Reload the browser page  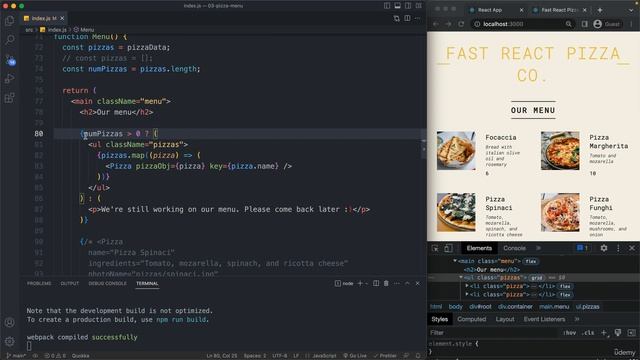coord(461,24)
